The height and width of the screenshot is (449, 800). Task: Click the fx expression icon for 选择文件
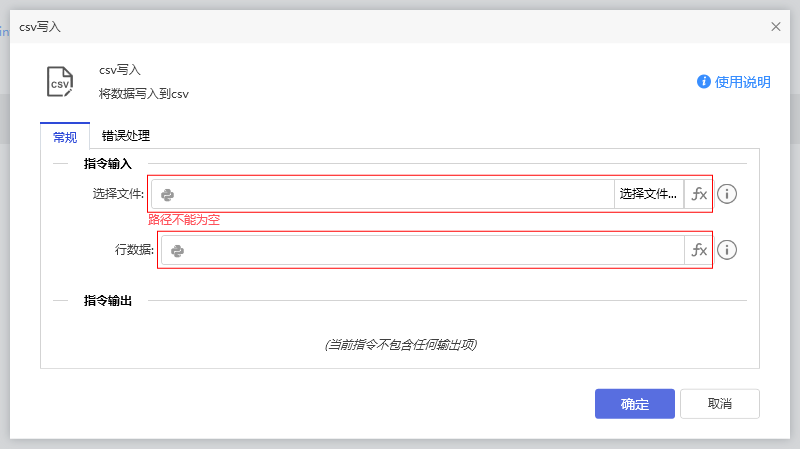(699, 194)
